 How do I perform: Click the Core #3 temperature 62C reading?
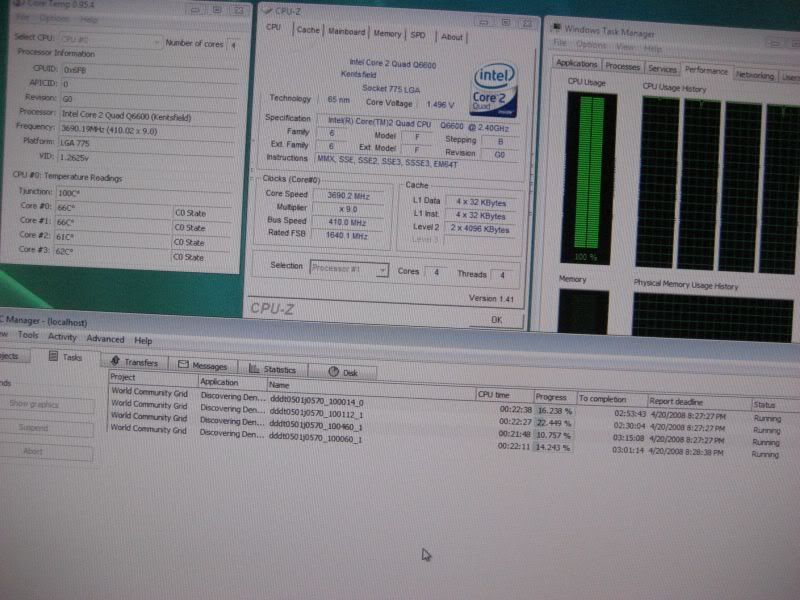coord(113,251)
